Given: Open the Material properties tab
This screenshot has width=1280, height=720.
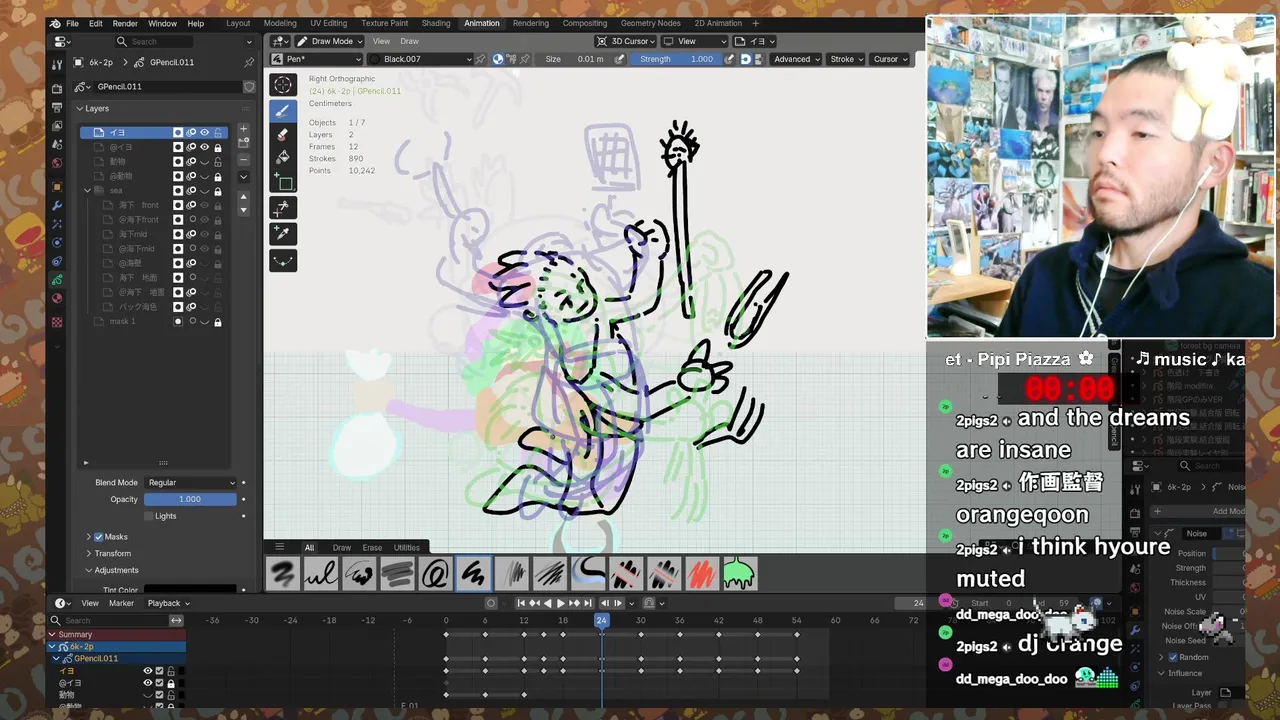Looking at the screenshot, I should [x=57, y=298].
